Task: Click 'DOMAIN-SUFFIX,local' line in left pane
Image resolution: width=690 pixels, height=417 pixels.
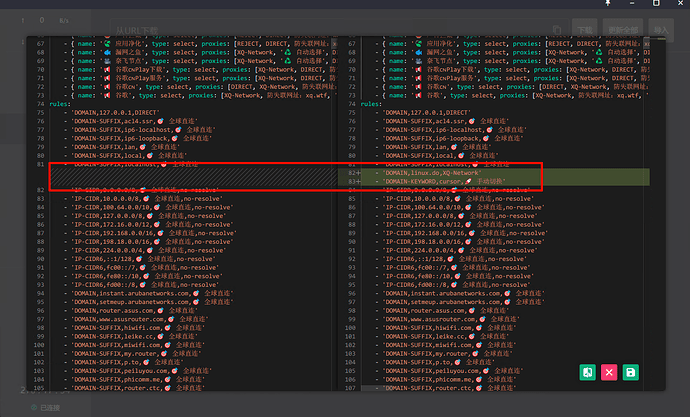Action: pos(129,155)
